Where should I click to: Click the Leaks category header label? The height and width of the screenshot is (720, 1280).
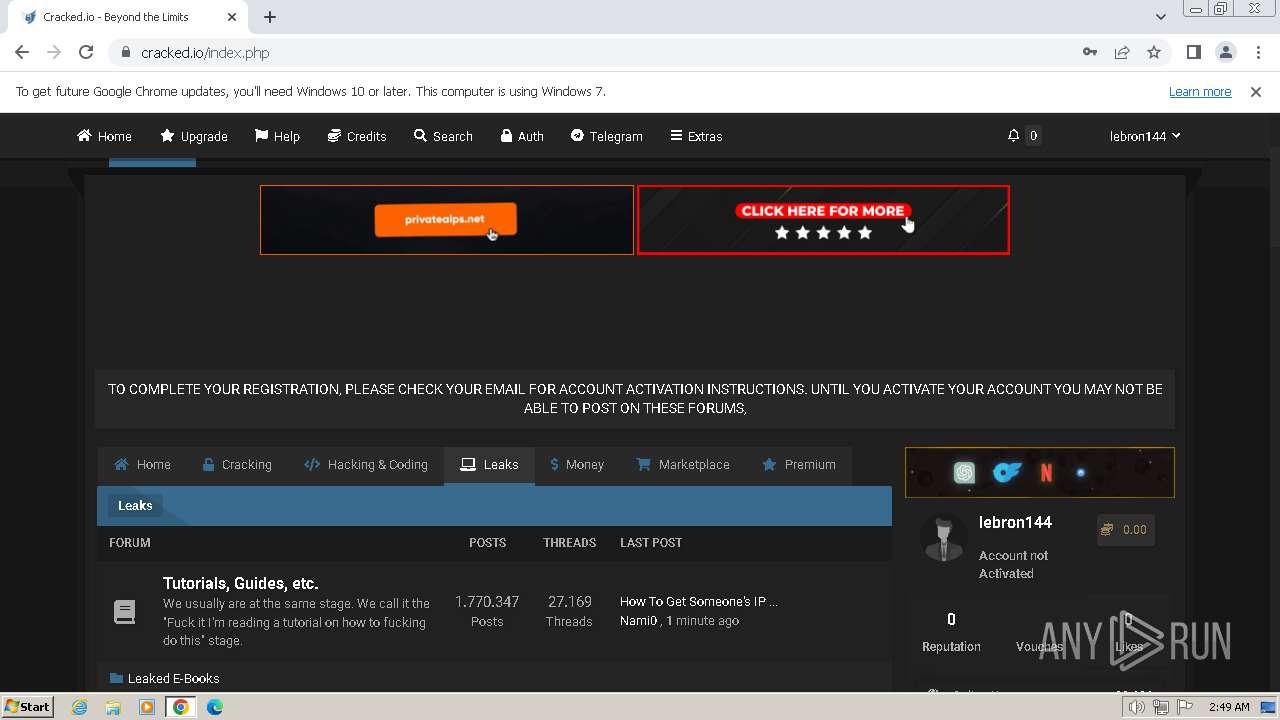point(135,506)
